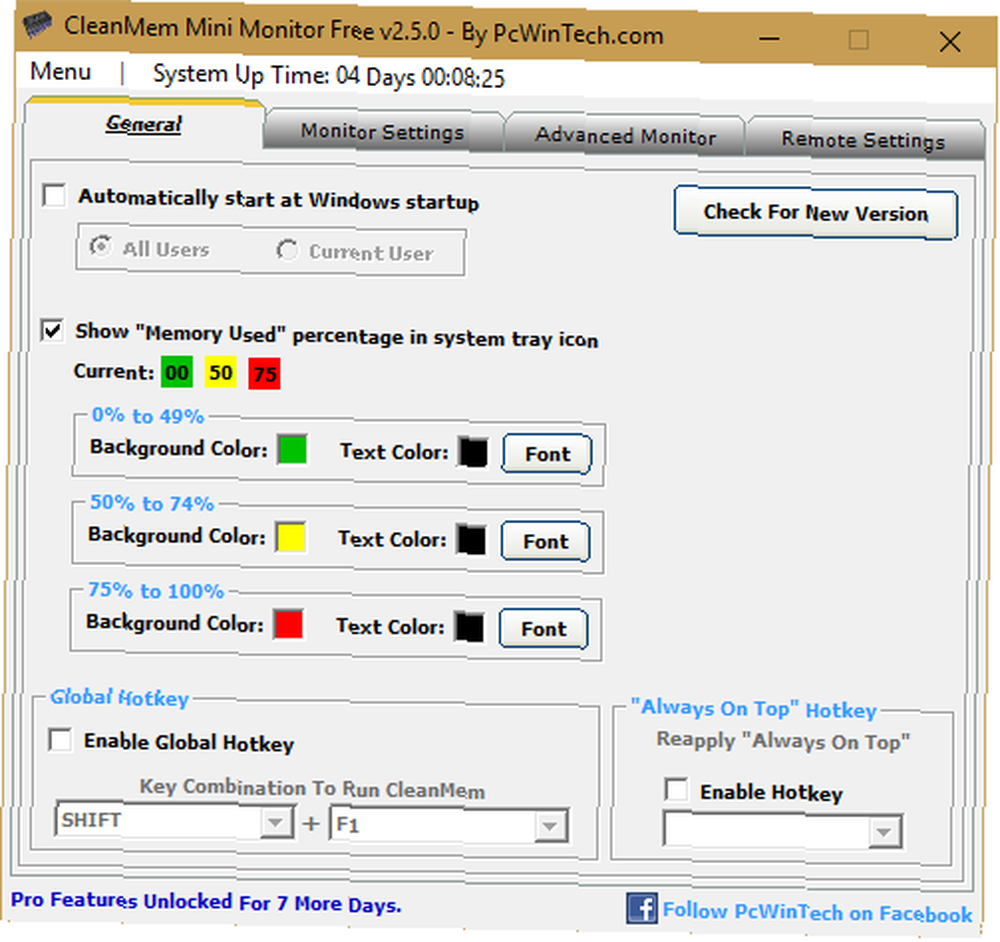Open the Menu item

[61, 71]
